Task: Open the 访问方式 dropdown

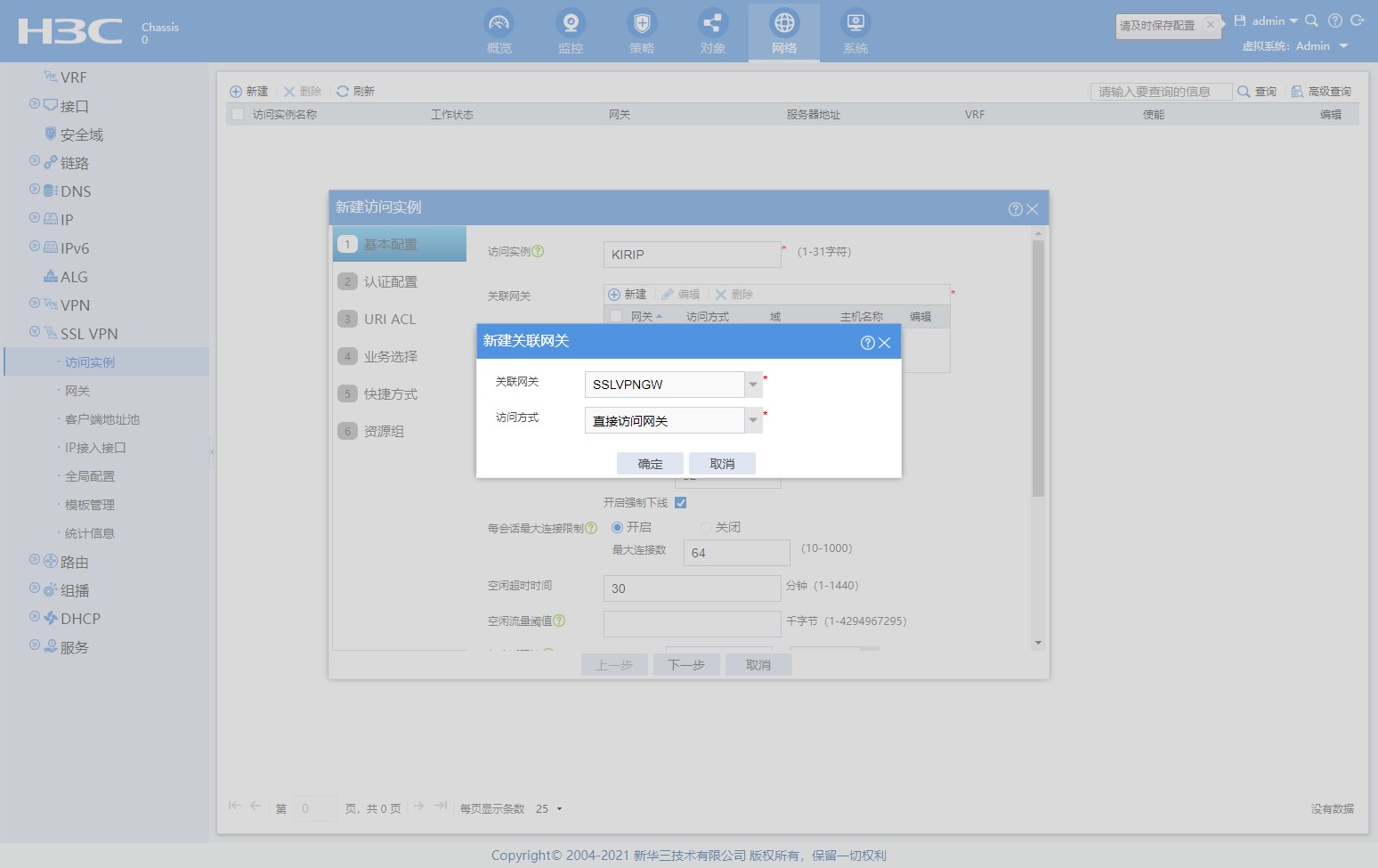Action: (753, 420)
